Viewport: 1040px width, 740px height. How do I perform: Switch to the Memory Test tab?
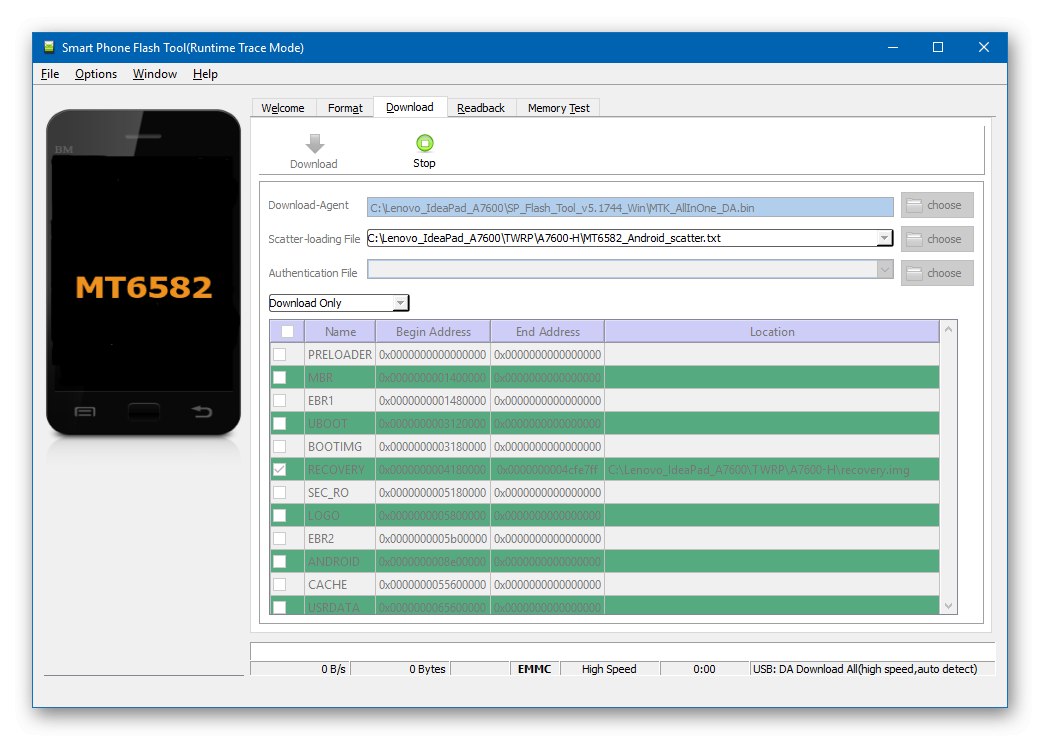click(x=558, y=108)
